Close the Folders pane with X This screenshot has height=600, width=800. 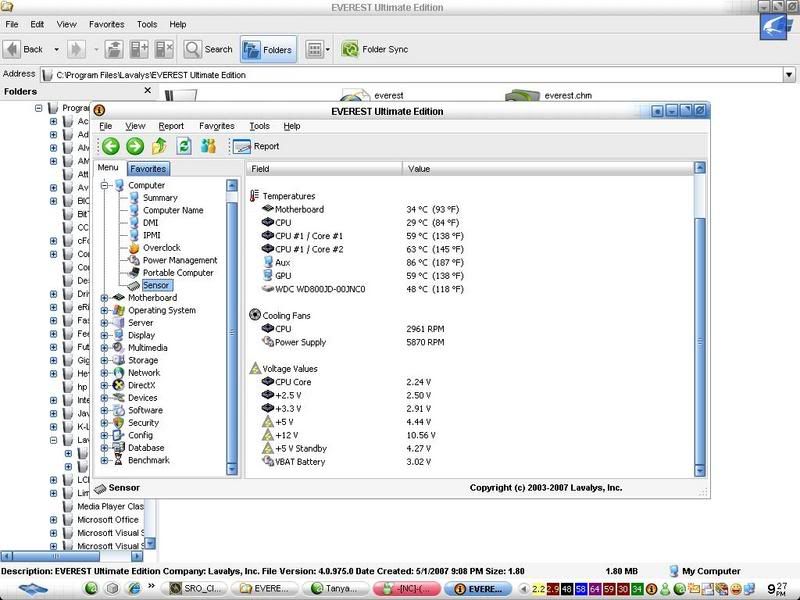148,91
